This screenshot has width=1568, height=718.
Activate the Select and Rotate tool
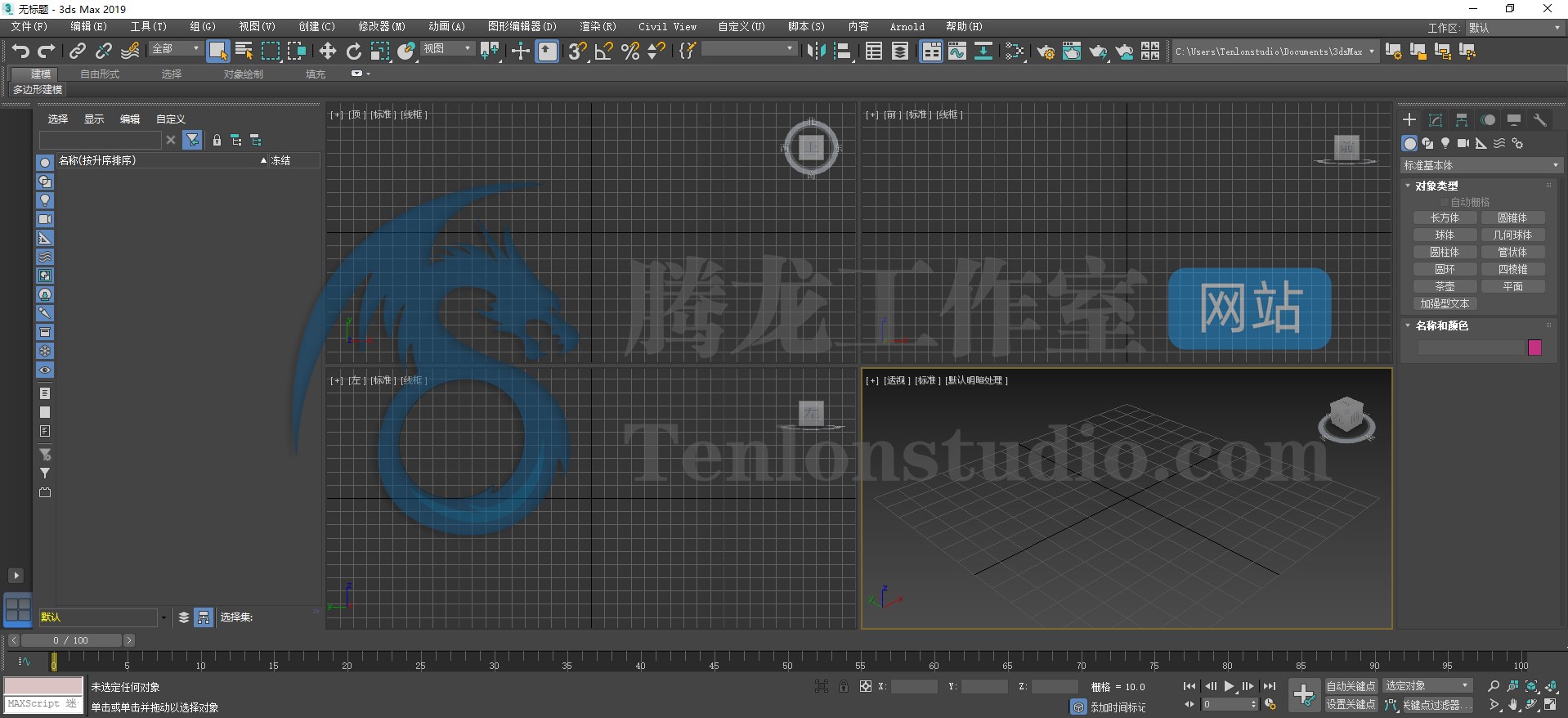354,52
